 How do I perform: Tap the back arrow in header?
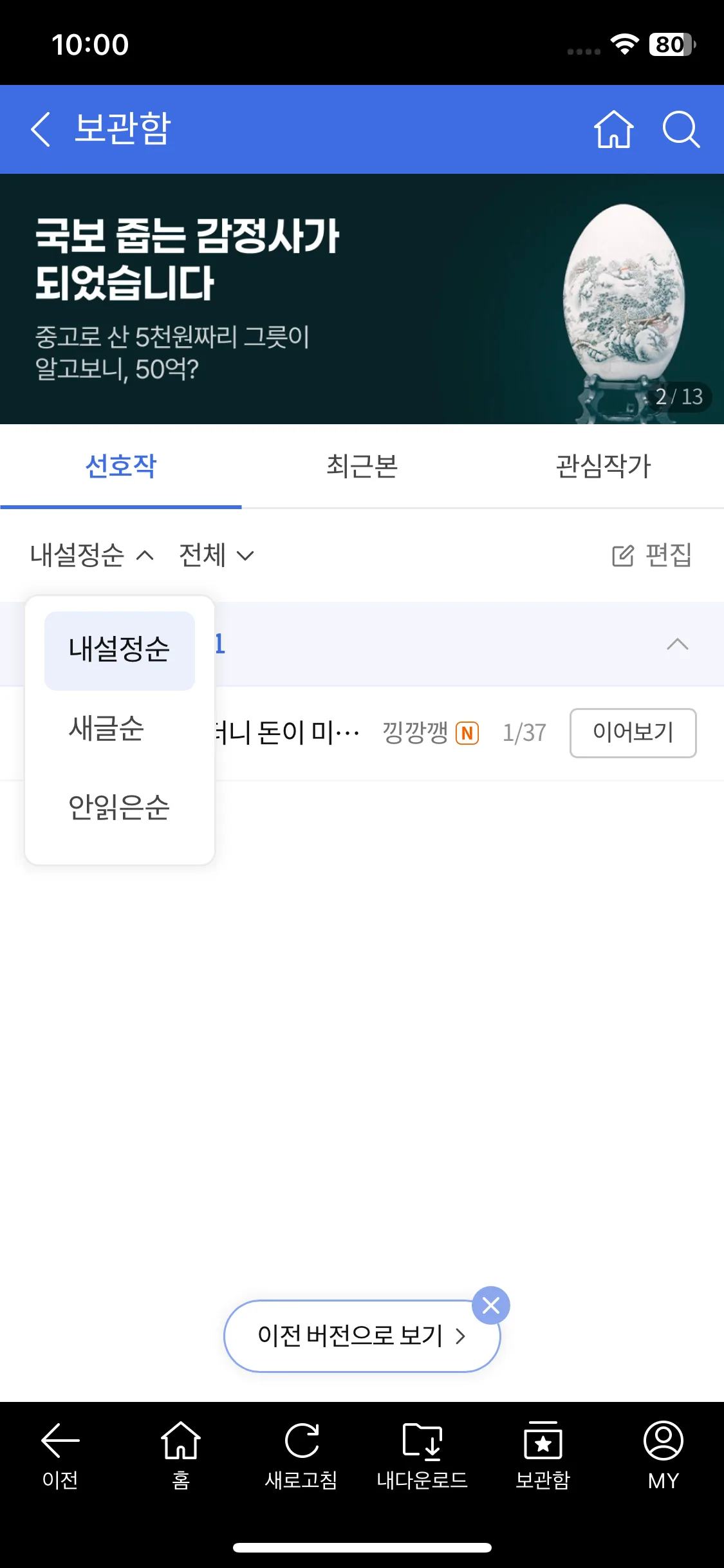pos(41,129)
